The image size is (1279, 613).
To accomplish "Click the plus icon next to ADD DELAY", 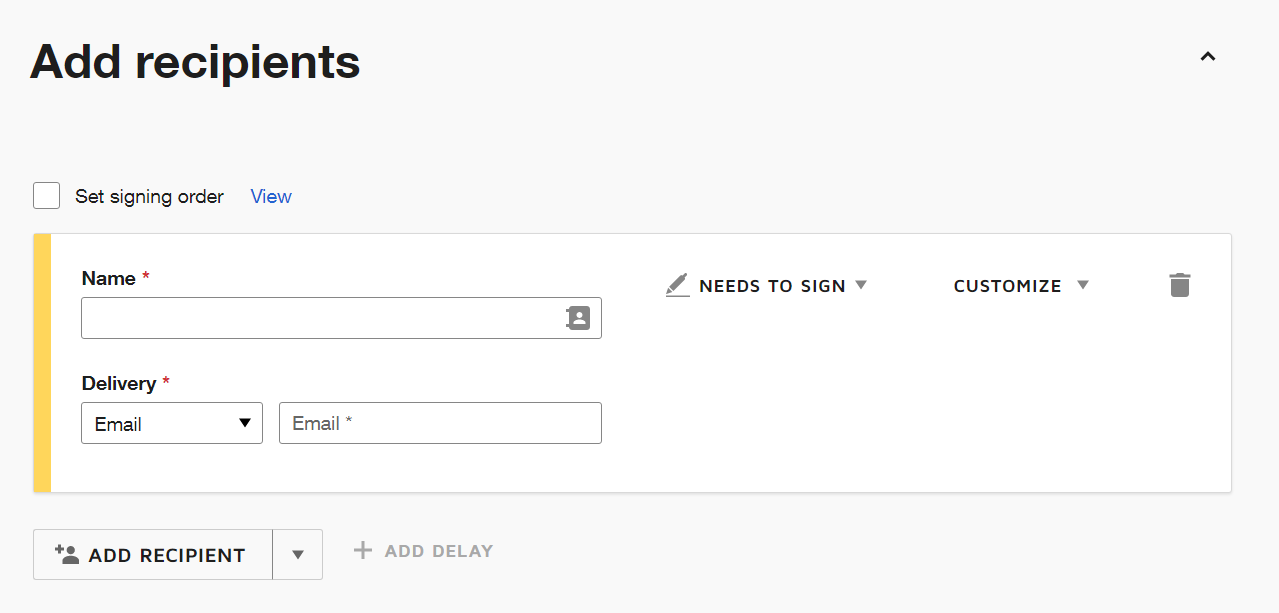I will click(361, 550).
